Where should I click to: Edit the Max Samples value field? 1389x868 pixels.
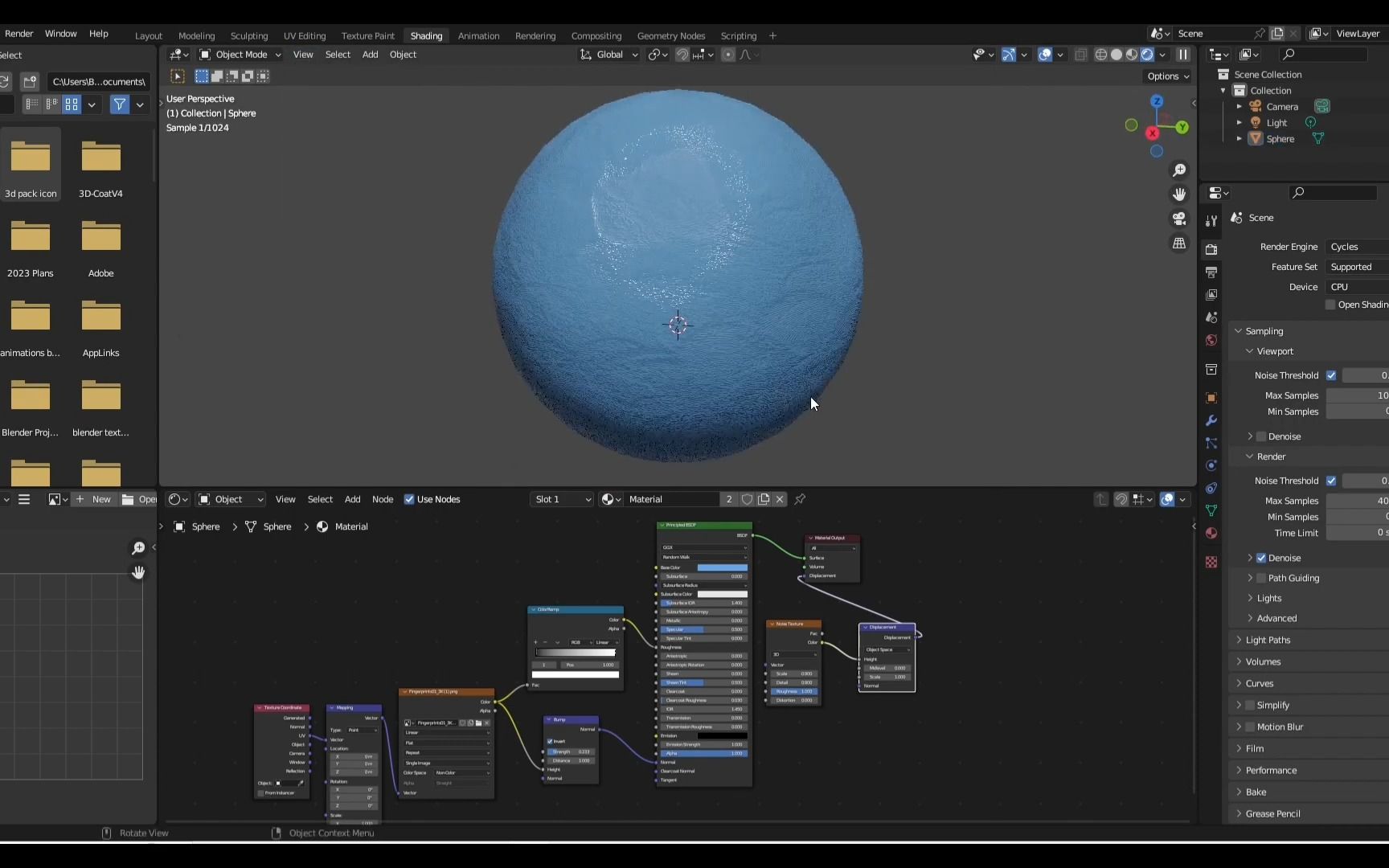point(1358,395)
